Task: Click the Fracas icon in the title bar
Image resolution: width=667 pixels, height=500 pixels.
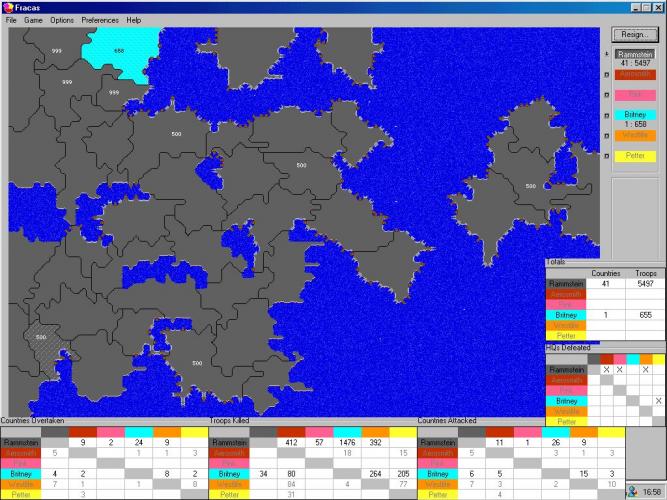Action: [x=8, y=7]
